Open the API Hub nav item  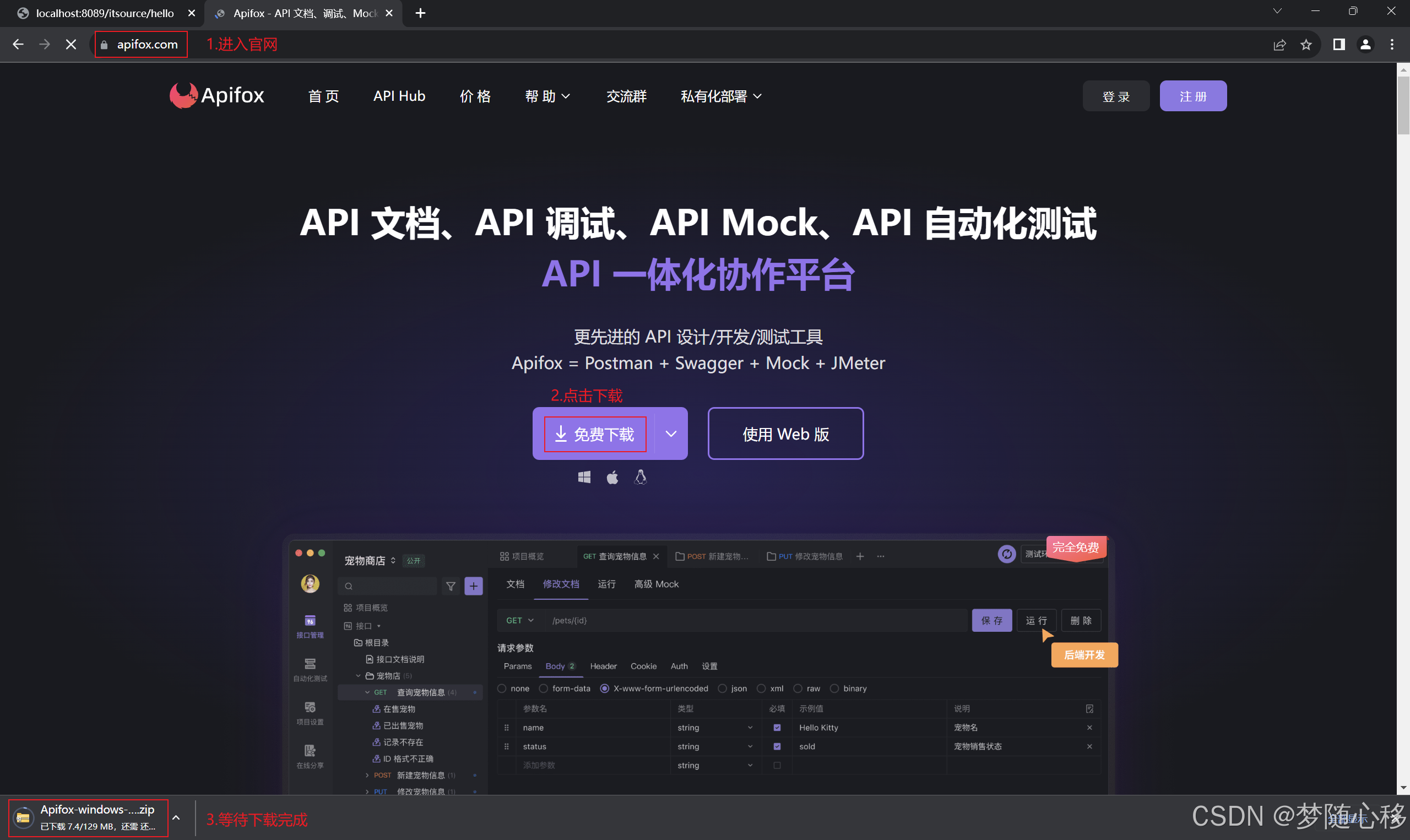pos(399,96)
